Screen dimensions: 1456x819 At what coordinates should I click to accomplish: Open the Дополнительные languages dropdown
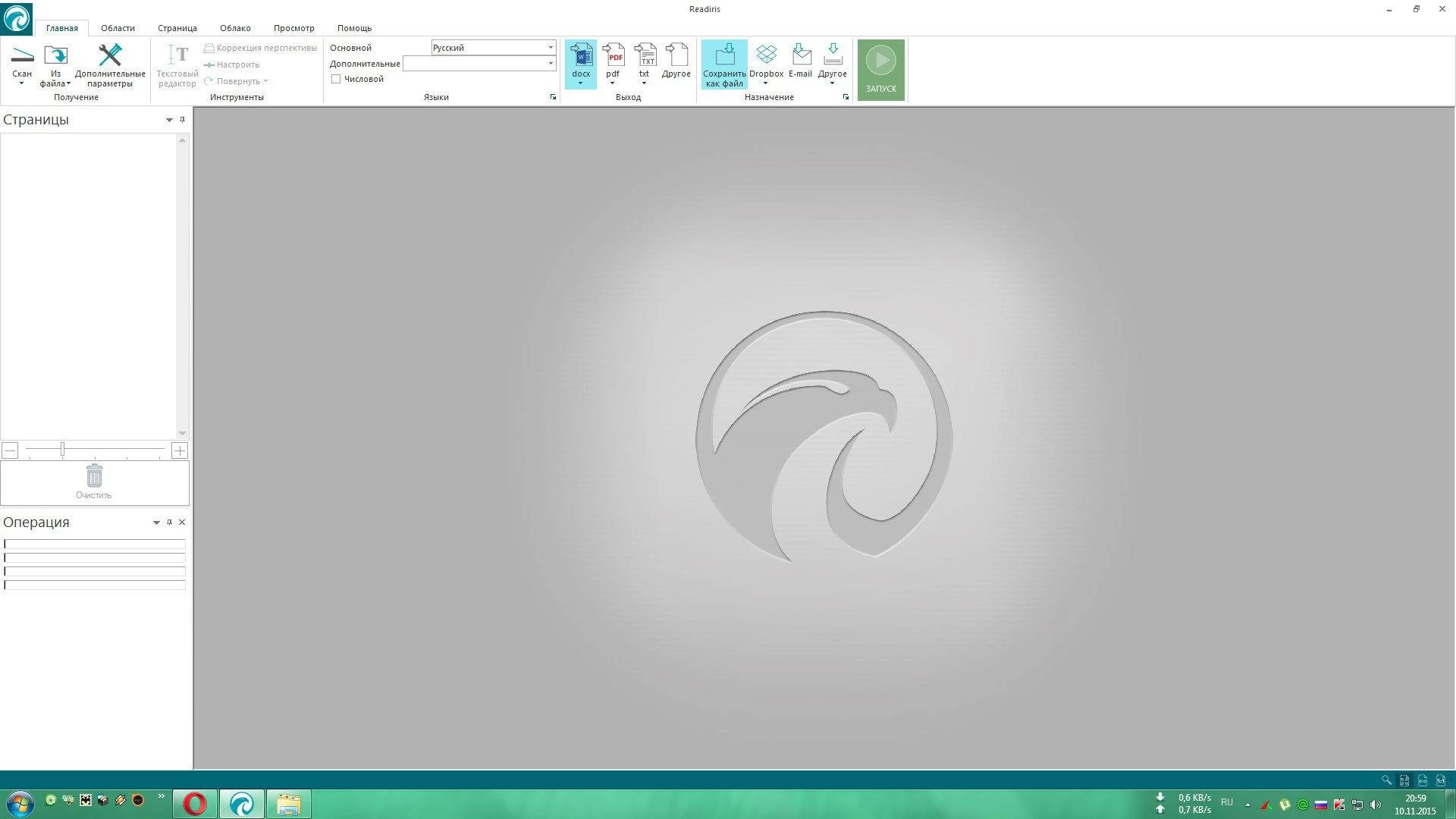click(551, 64)
